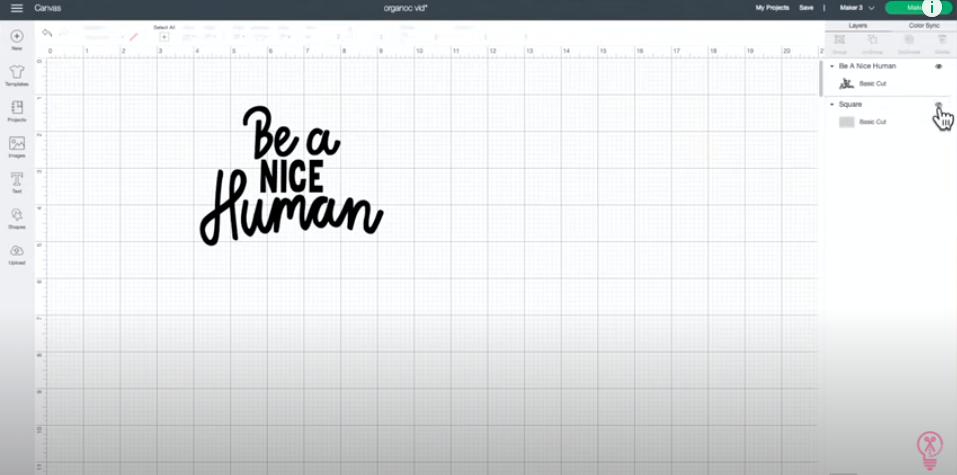Open the Templates panel

tap(16, 76)
